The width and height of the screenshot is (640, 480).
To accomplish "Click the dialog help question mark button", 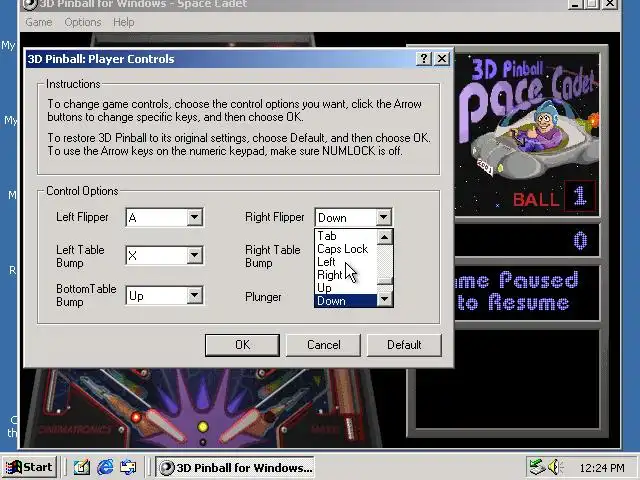I will coord(424,59).
